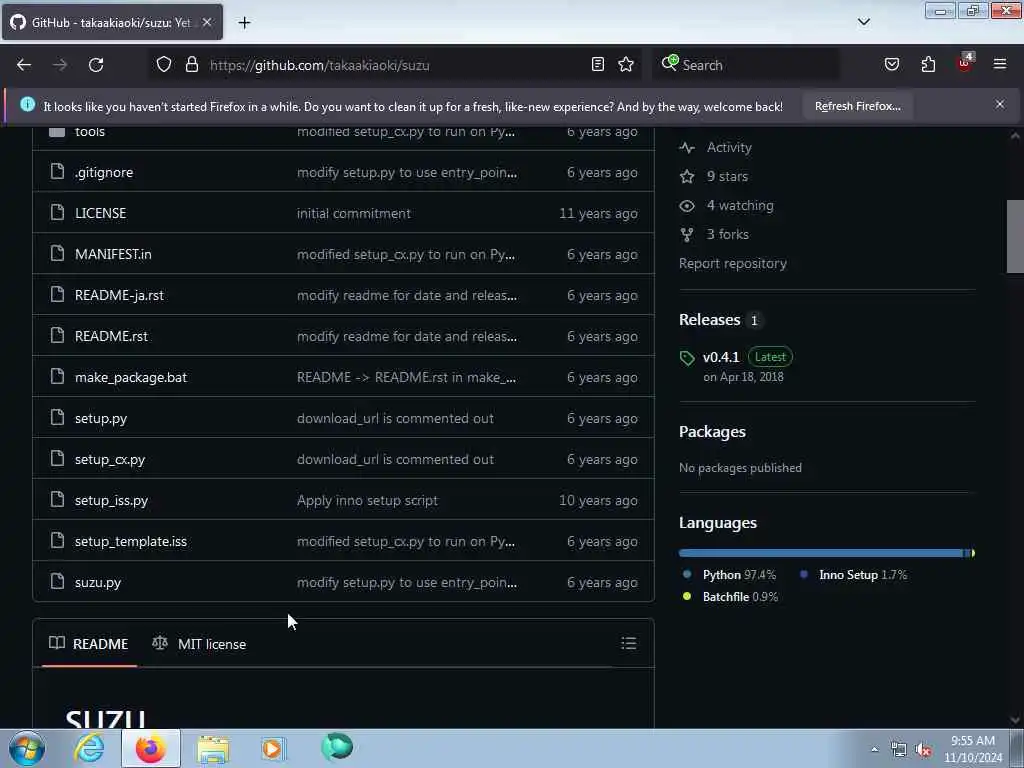Viewport: 1024px width, 768px height.
Task: Open the Packages heading link
Action: [712, 432]
